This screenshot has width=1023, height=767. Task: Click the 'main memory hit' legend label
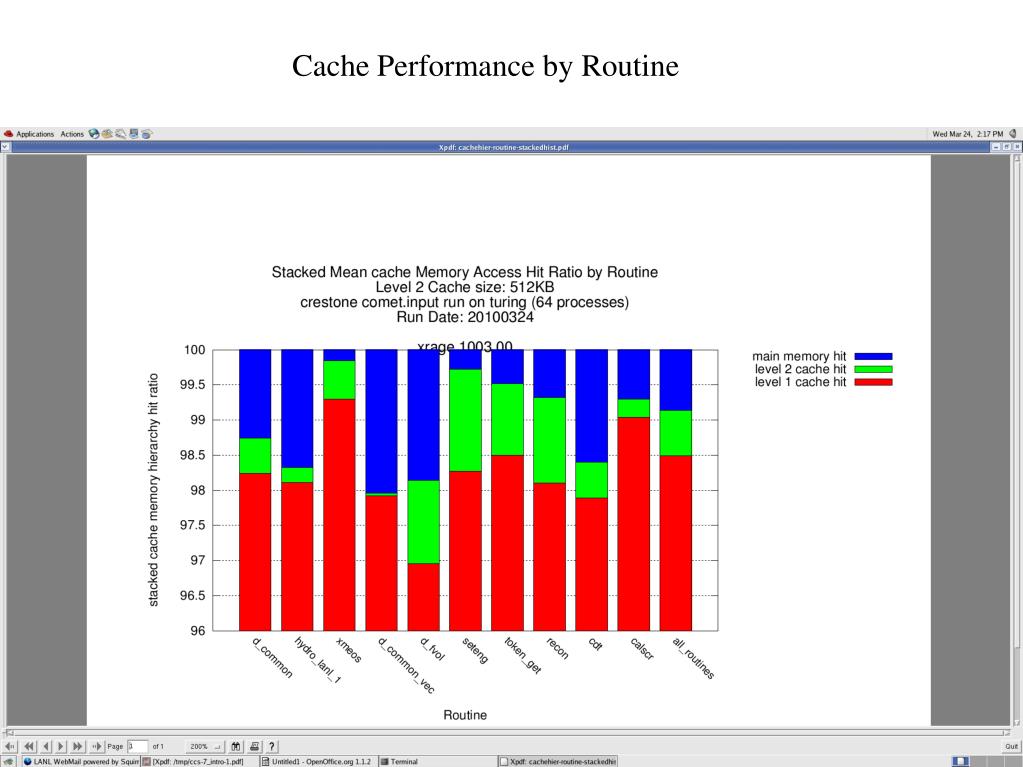point(799,356)
